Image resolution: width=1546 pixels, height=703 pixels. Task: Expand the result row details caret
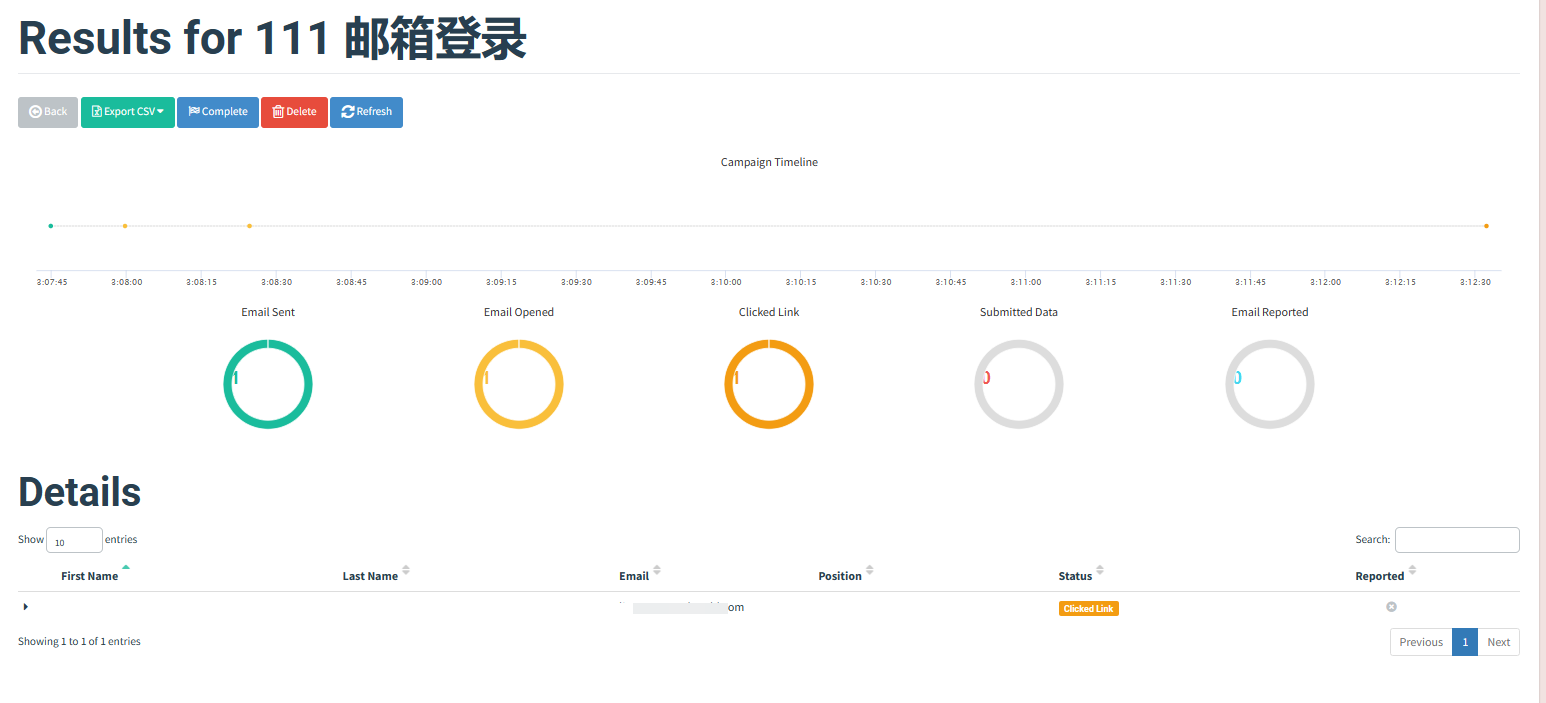(x=25, y=606)
